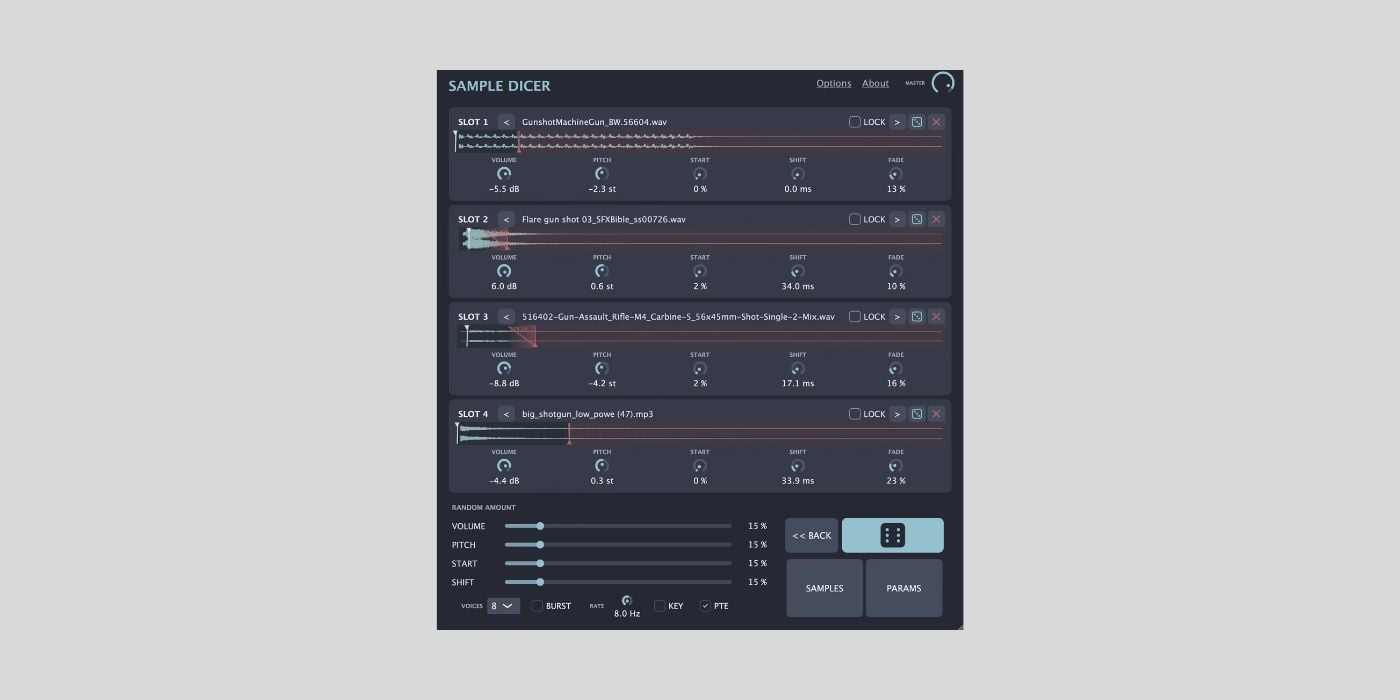Viewport: 1400px width, 700px height.
Task: Load the next sample in Slot 1
Action: click(x=897, y=122)
